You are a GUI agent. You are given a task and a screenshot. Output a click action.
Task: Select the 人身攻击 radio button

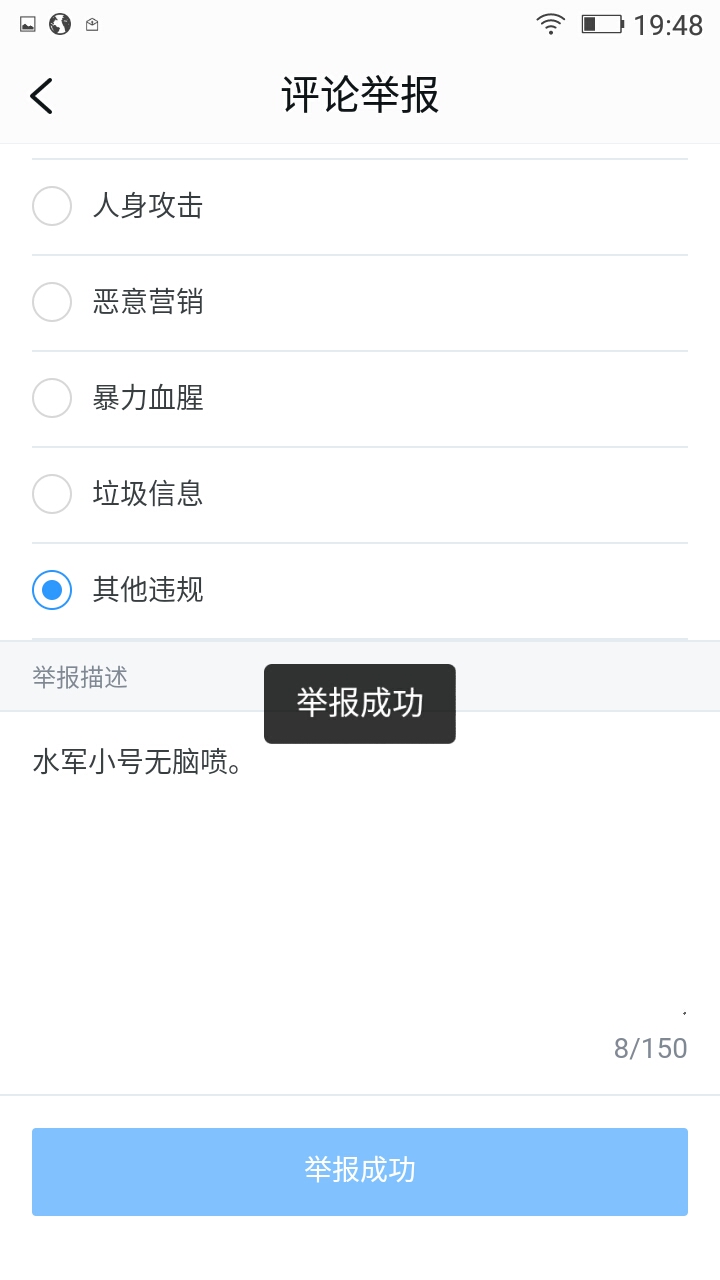coord(52,206)
